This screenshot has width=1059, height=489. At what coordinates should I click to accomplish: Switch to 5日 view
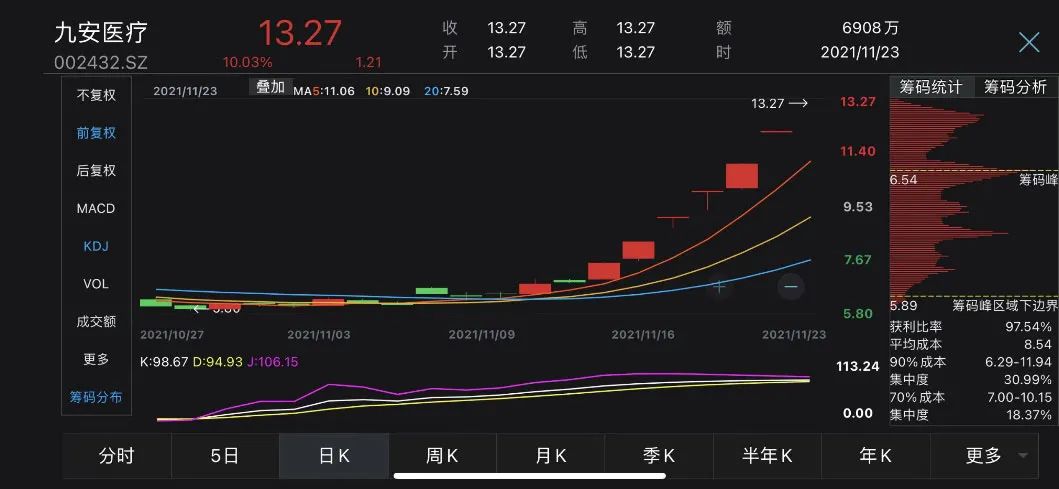click(225, 456)
